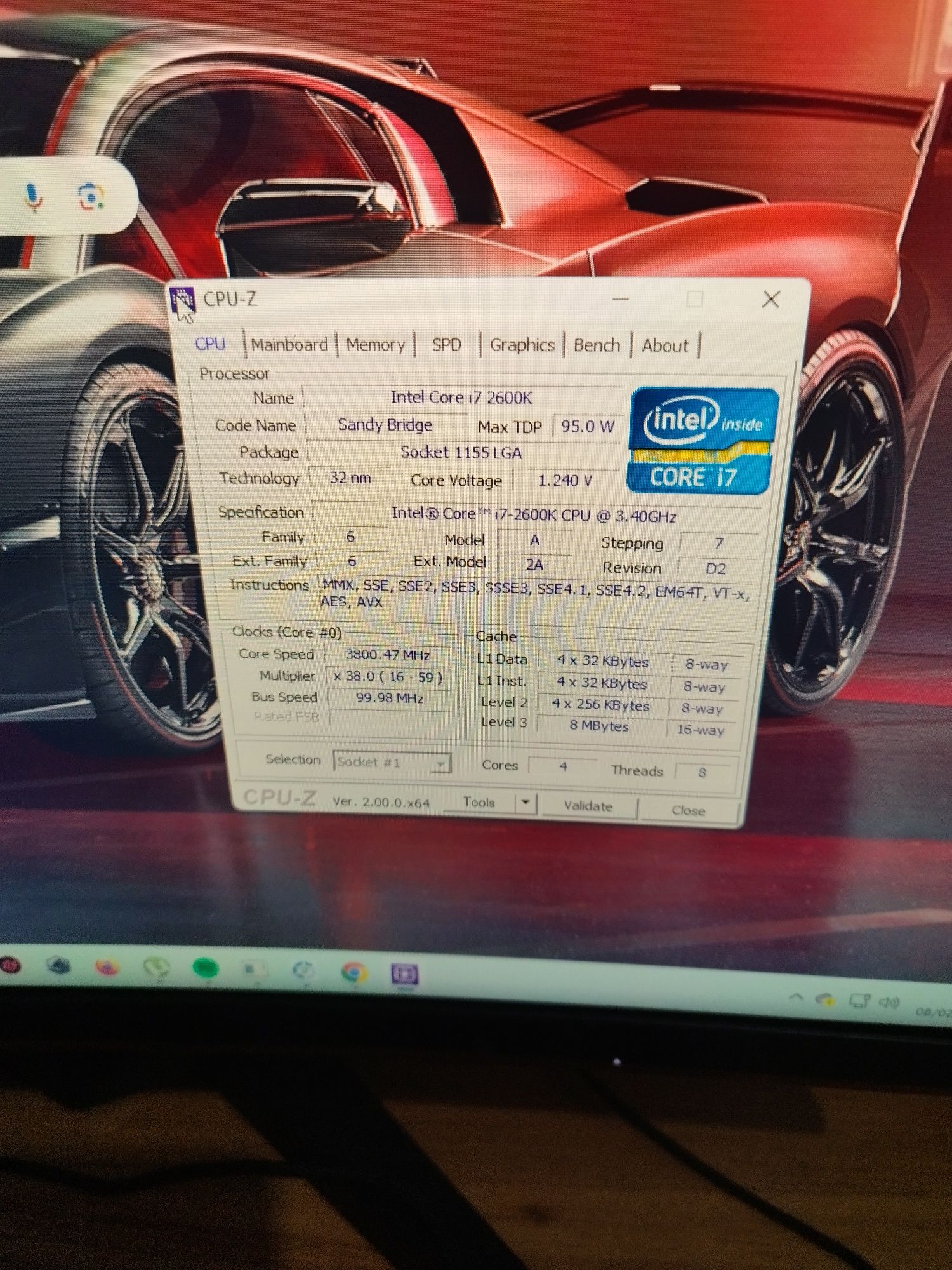Click the 99.98 MHz bus speed value

(x=389, y=698)
